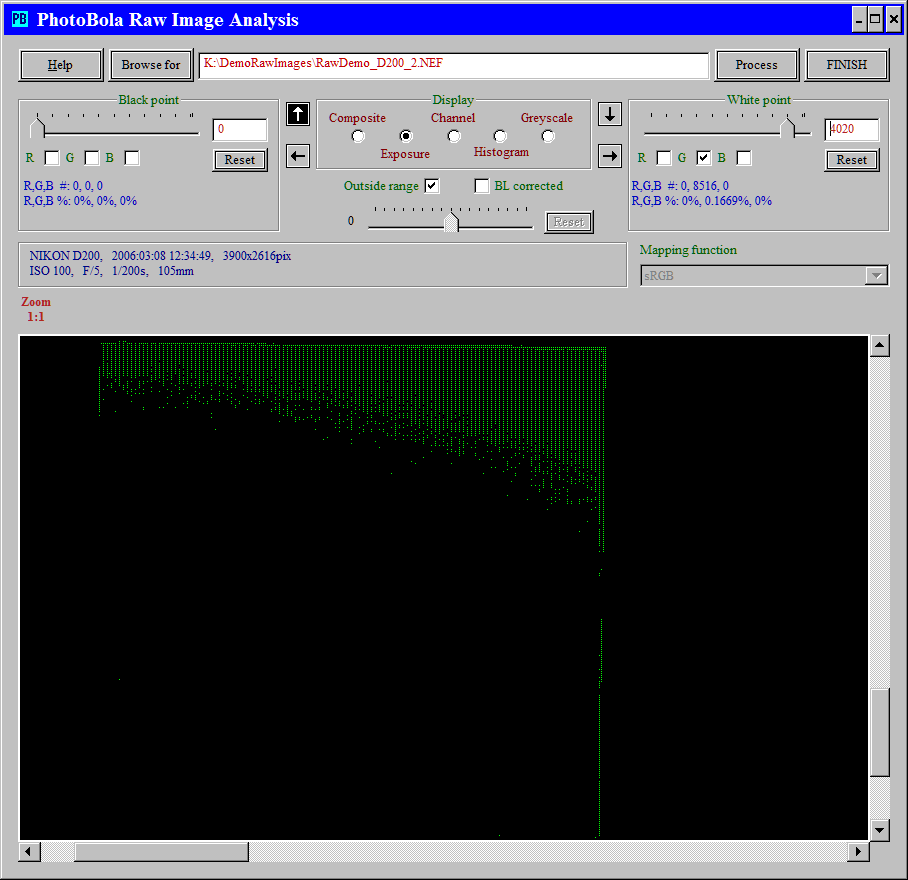Click the down arrow button beside Display panel
This screenshot has height=880, width=908.
coord(610,114)
